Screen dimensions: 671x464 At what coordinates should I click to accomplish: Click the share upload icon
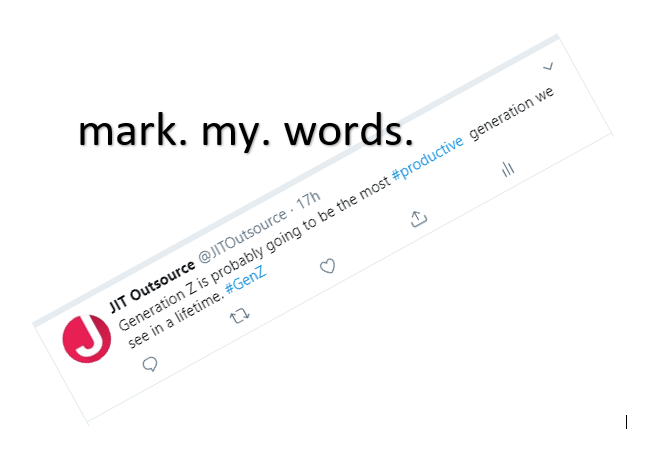tap(419, 218)
